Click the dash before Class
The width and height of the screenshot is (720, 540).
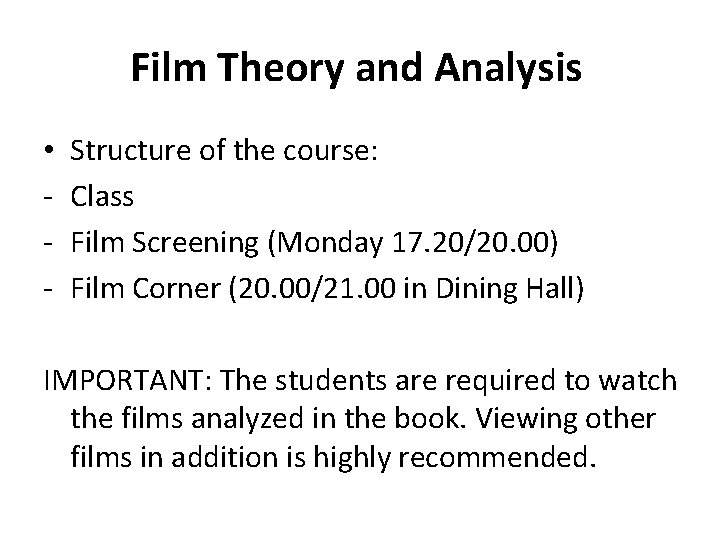48,198
